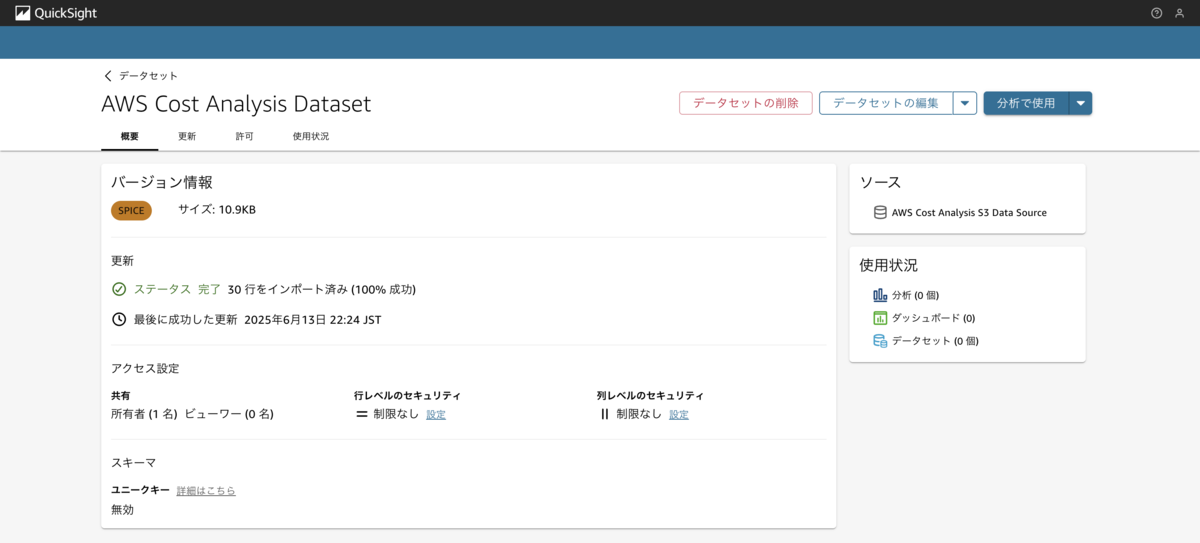Click the 分析で使用 button
Screen dimensions: 1200x543
pos(1026,103)
